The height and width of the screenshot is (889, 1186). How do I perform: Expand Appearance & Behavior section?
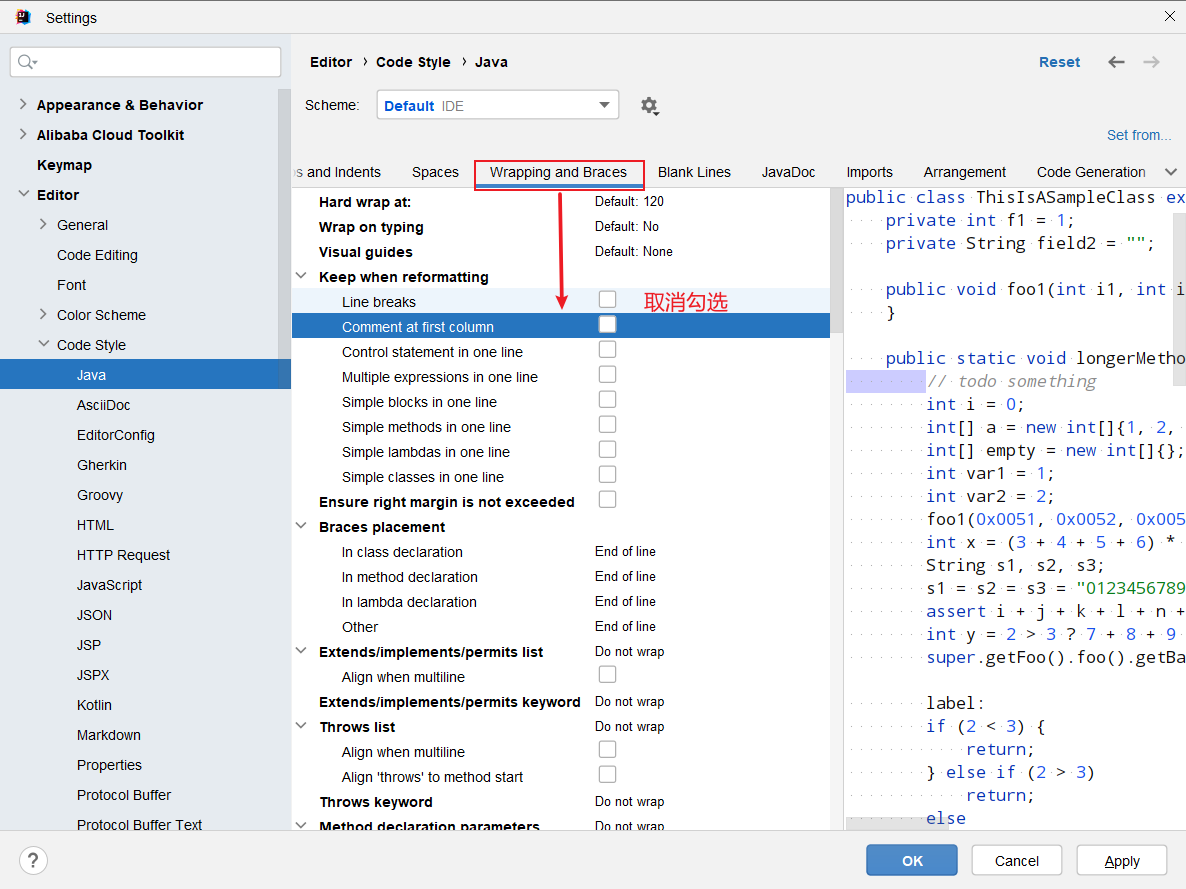tap(23, 104)
